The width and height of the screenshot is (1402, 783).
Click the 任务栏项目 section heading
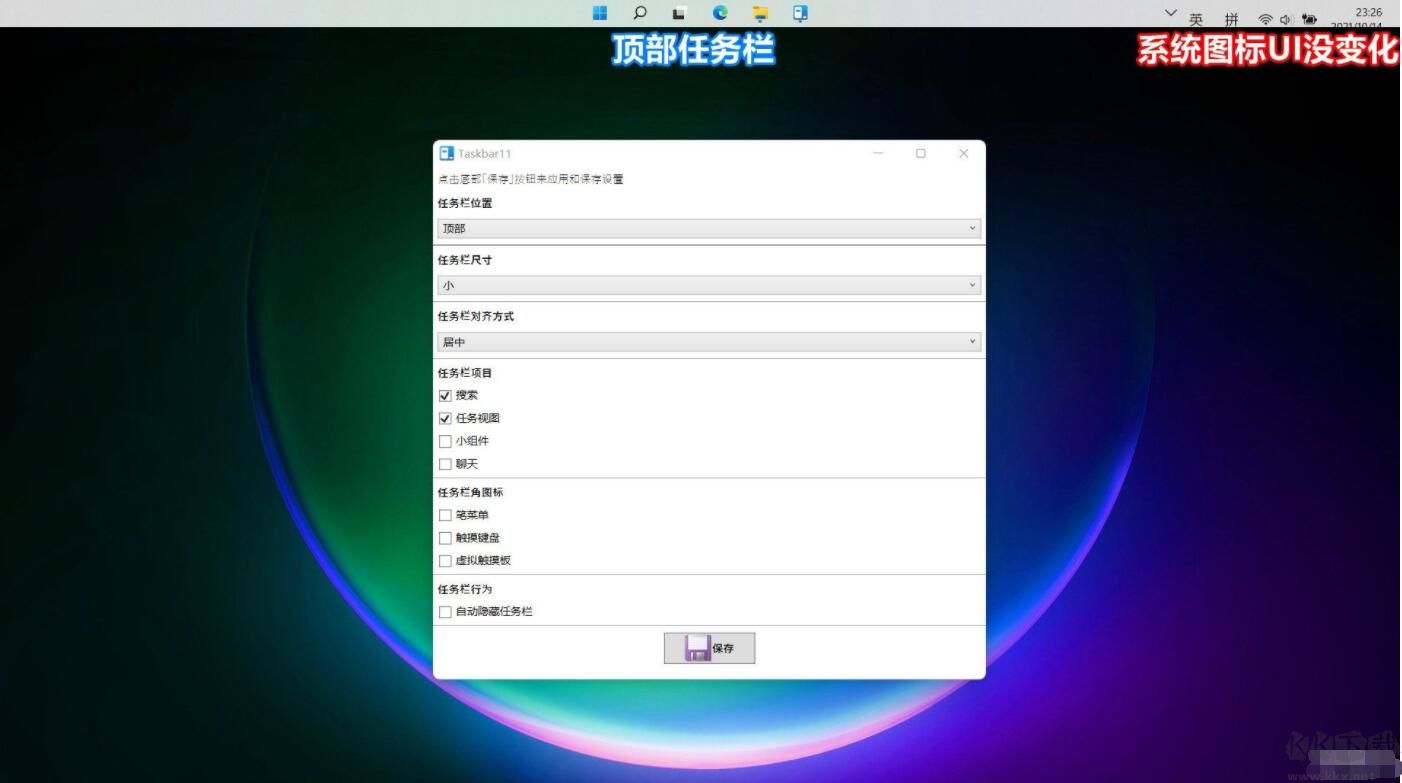point(465,373)
